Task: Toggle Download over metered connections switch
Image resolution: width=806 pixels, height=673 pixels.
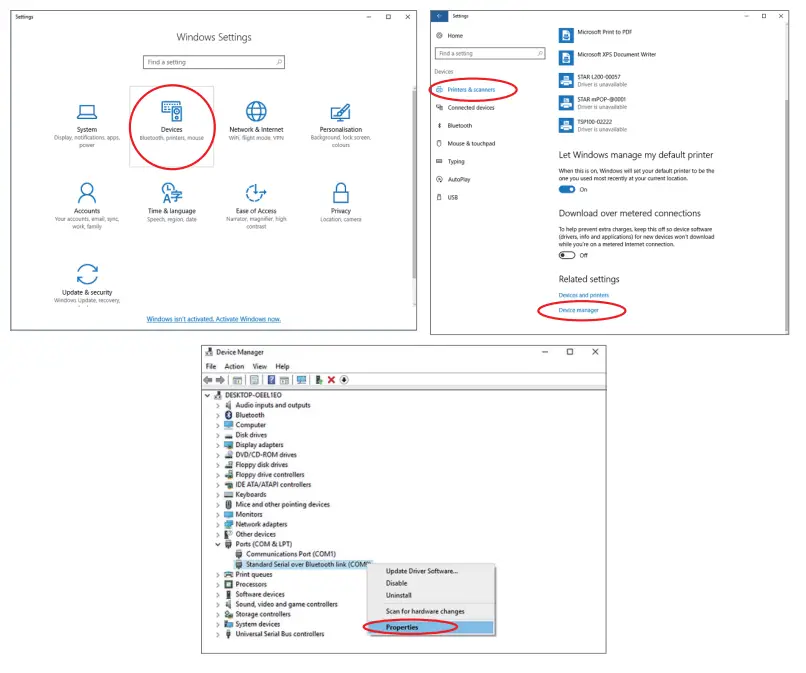Action: [567, 255]
